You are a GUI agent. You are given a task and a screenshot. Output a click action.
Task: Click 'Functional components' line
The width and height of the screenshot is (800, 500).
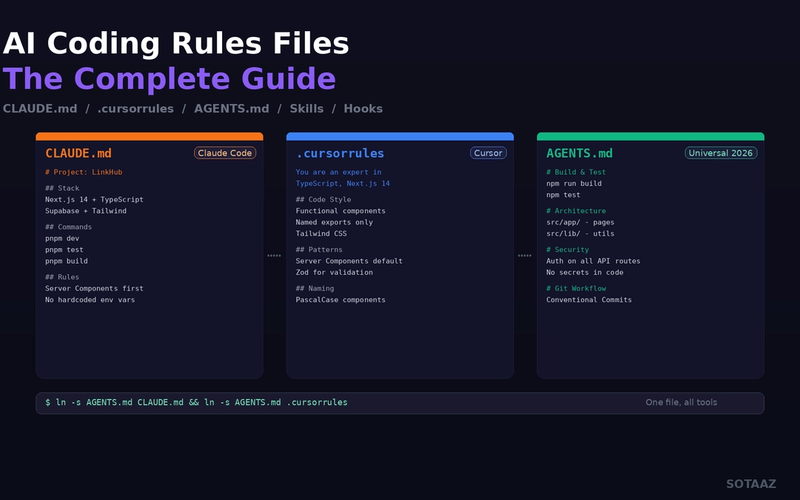340,211
